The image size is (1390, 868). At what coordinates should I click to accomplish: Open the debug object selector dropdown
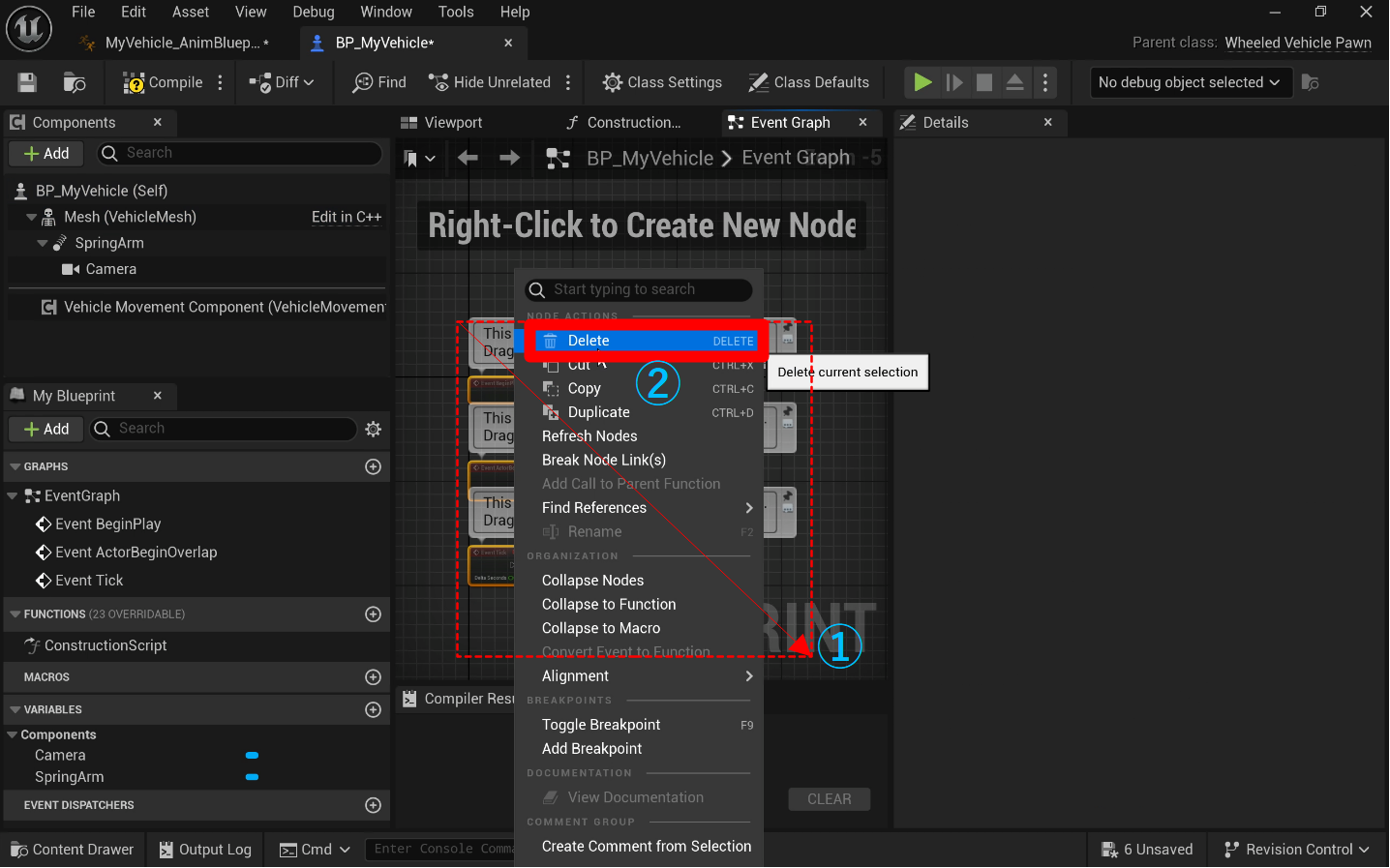pyautogui.click(x=1189, y=82)
